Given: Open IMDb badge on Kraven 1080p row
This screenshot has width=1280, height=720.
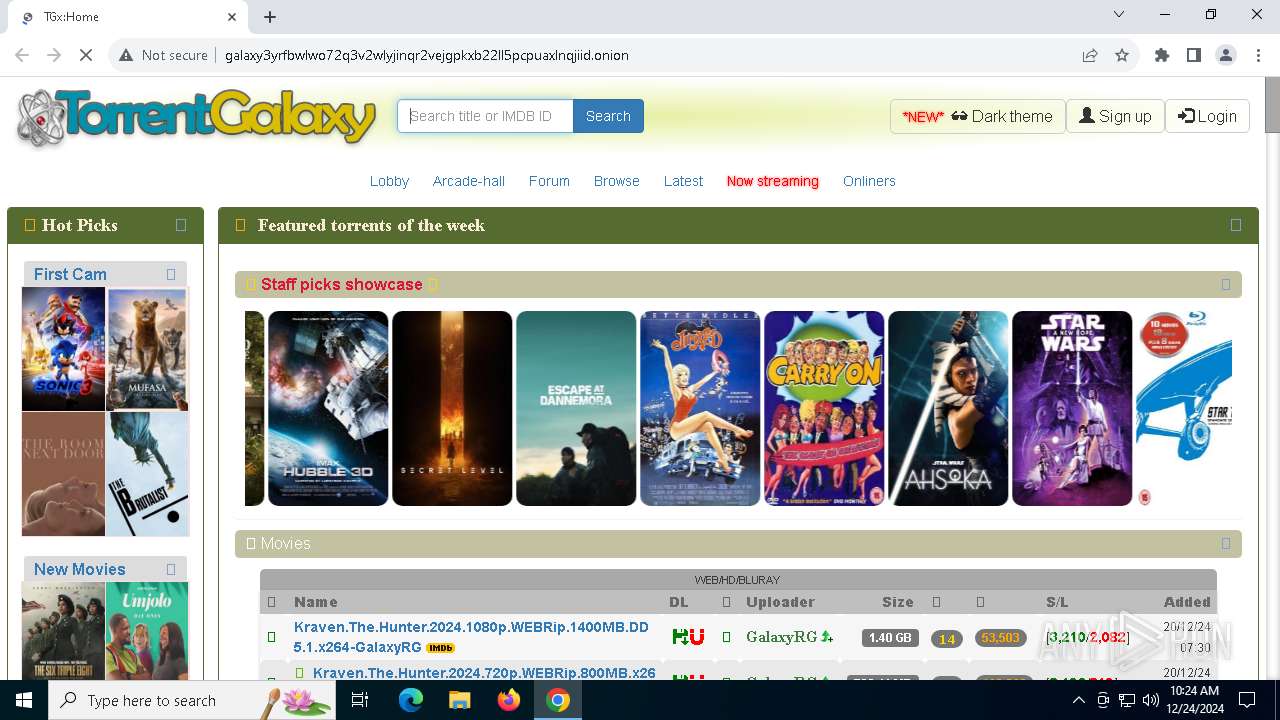Looking at the screenshot, I should click(440, 648).
